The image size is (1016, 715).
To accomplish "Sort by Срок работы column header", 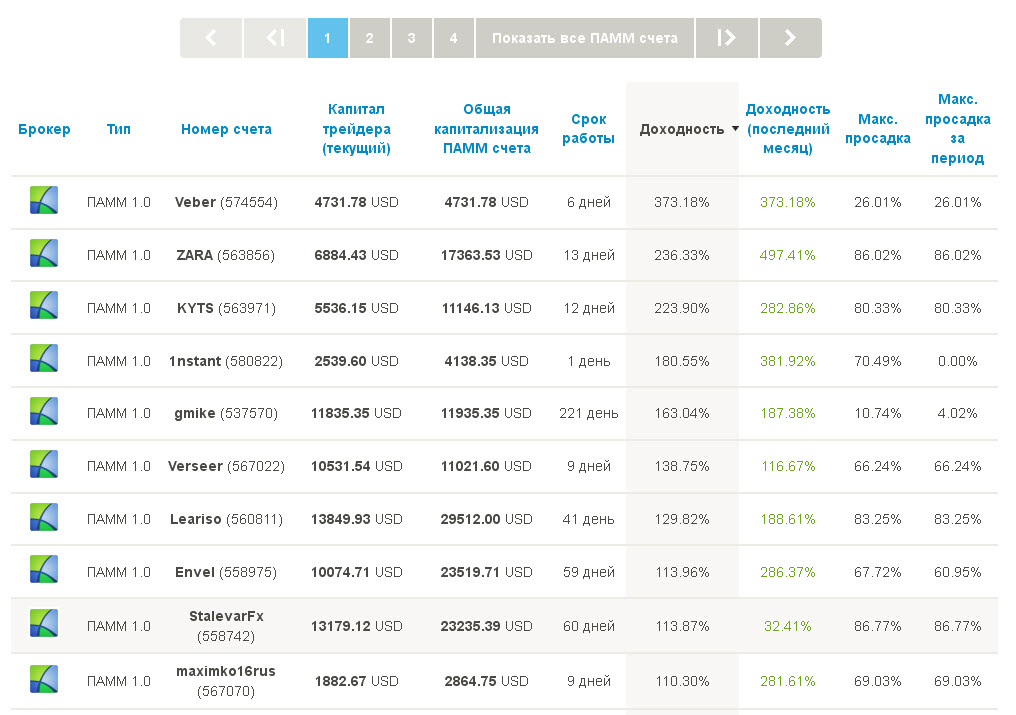I will coord(588,129).
